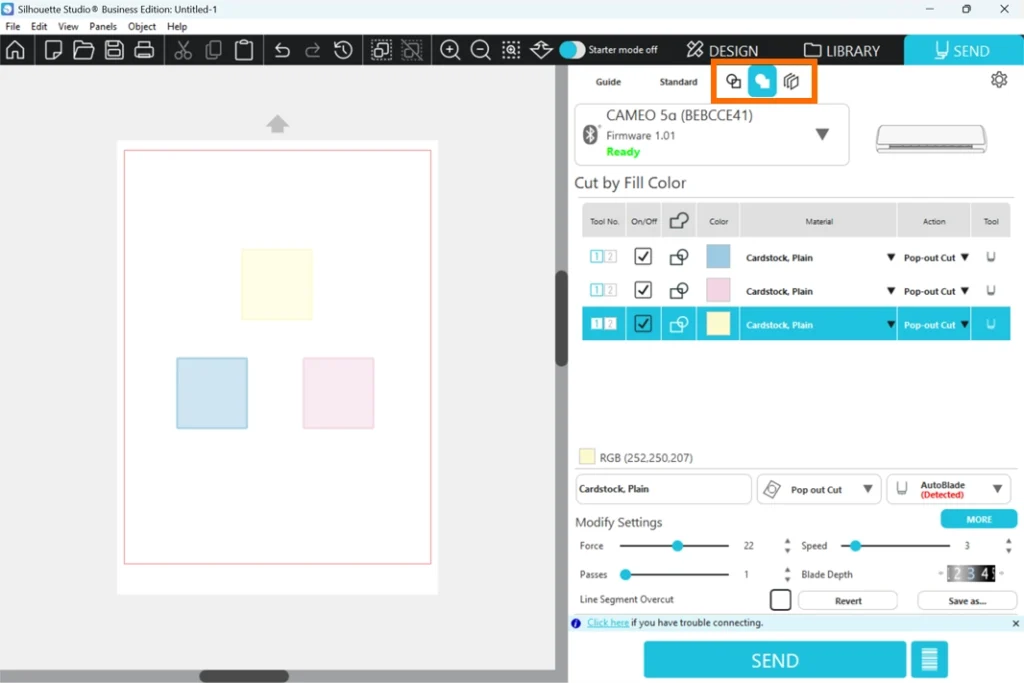Click the Home icon in toolbar

pyautogui.click(x=15, y=50)
